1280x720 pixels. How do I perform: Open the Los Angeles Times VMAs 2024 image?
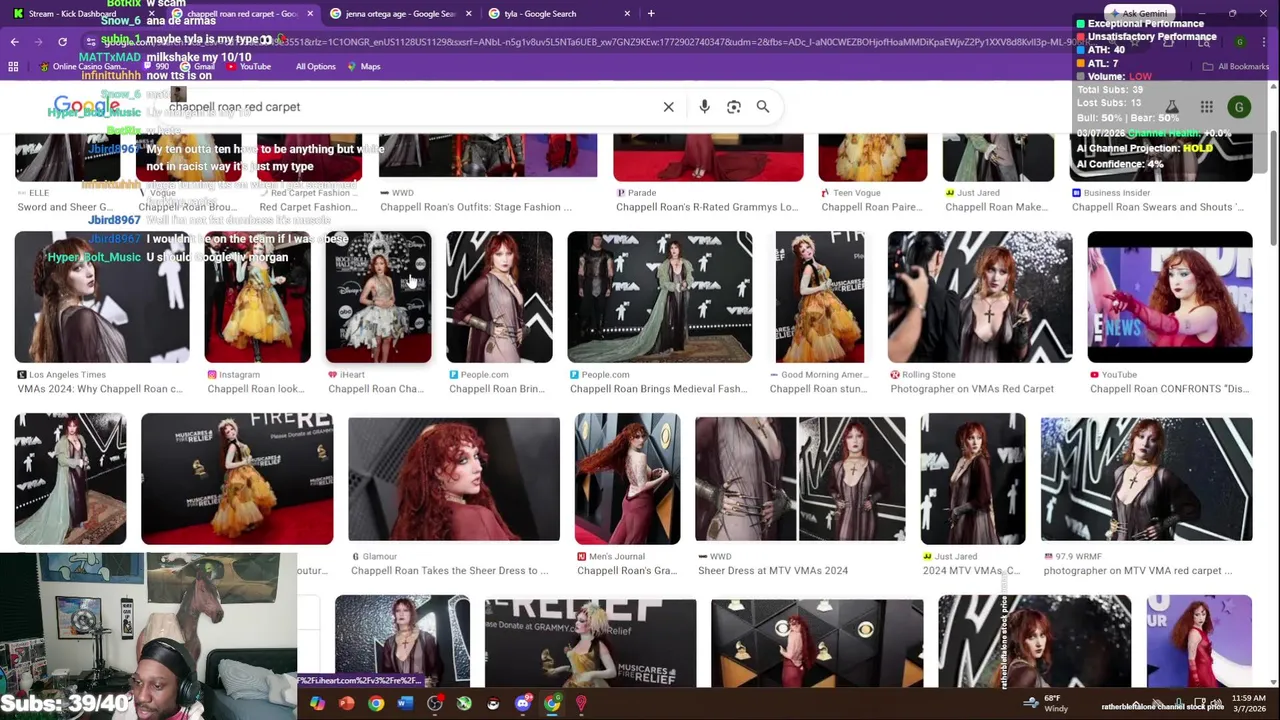coord(102,297)
